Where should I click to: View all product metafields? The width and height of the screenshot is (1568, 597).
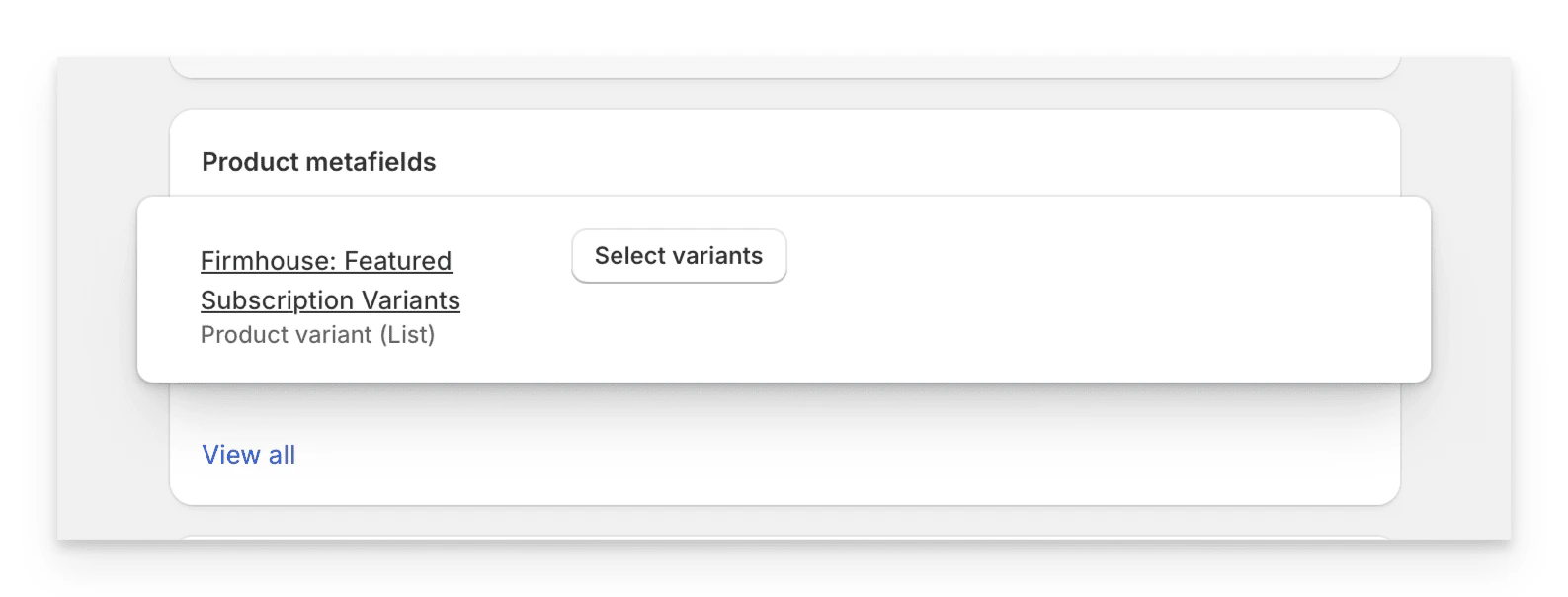(x=248, y=454)
